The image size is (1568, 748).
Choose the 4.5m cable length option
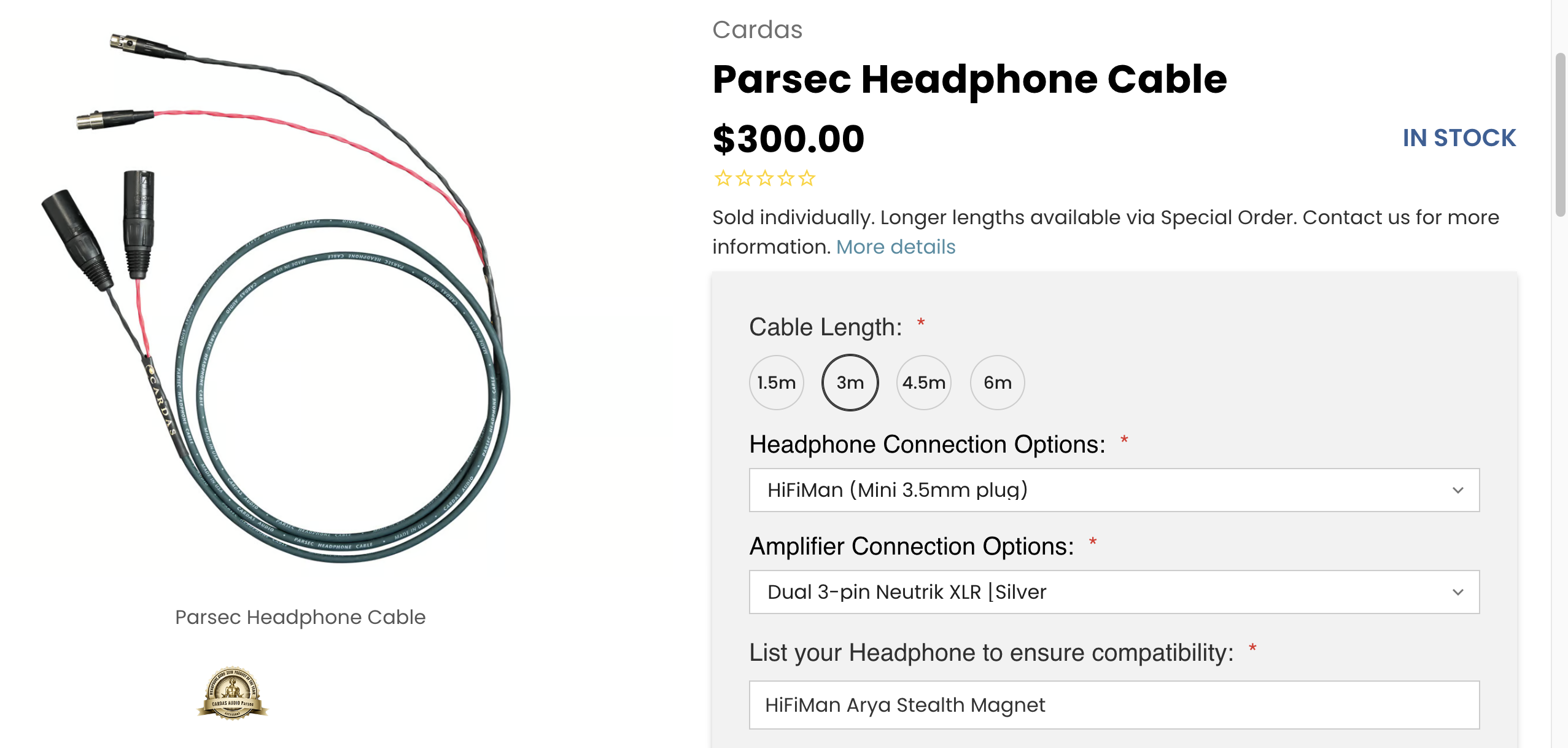pyautogui.click(x=923, y=383)
